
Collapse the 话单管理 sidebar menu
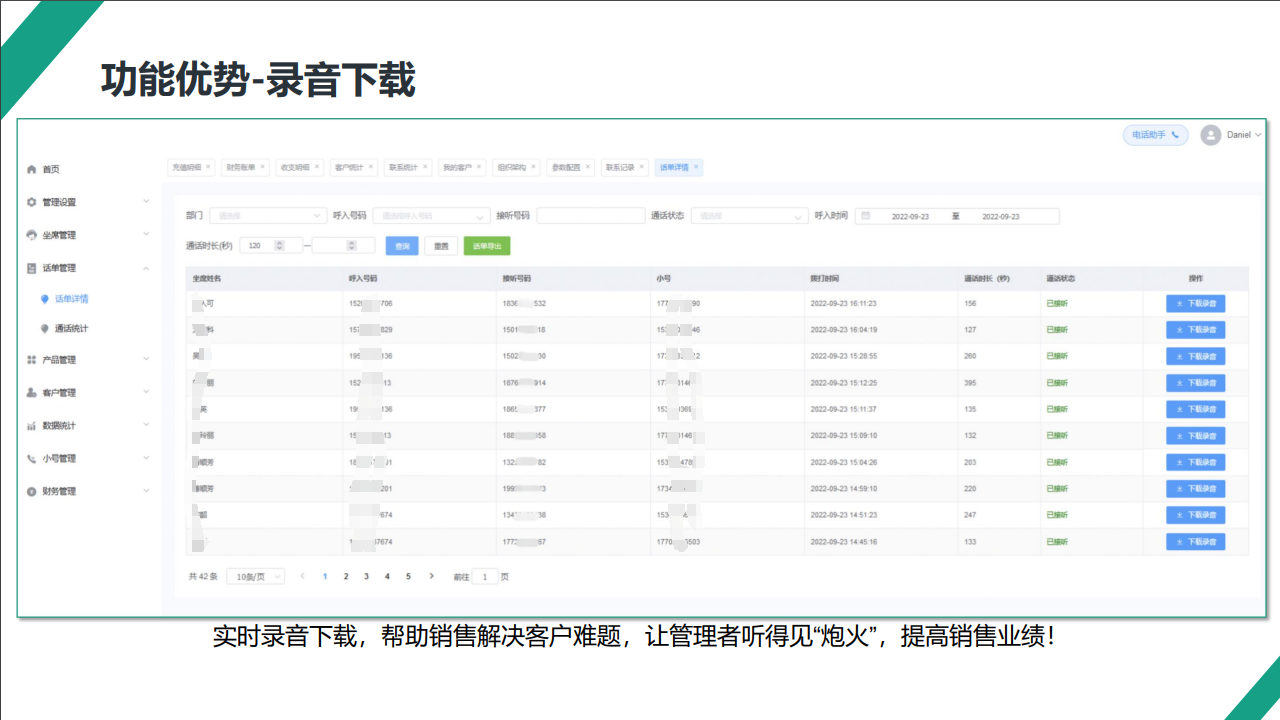click(146, 268)
